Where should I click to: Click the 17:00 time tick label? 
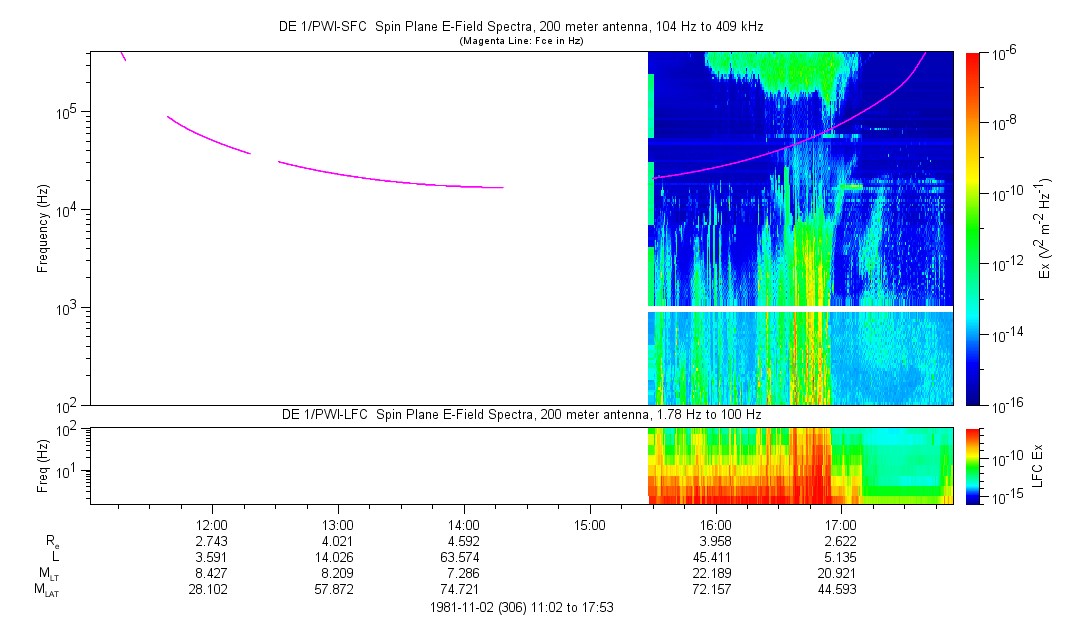point(841,525)
